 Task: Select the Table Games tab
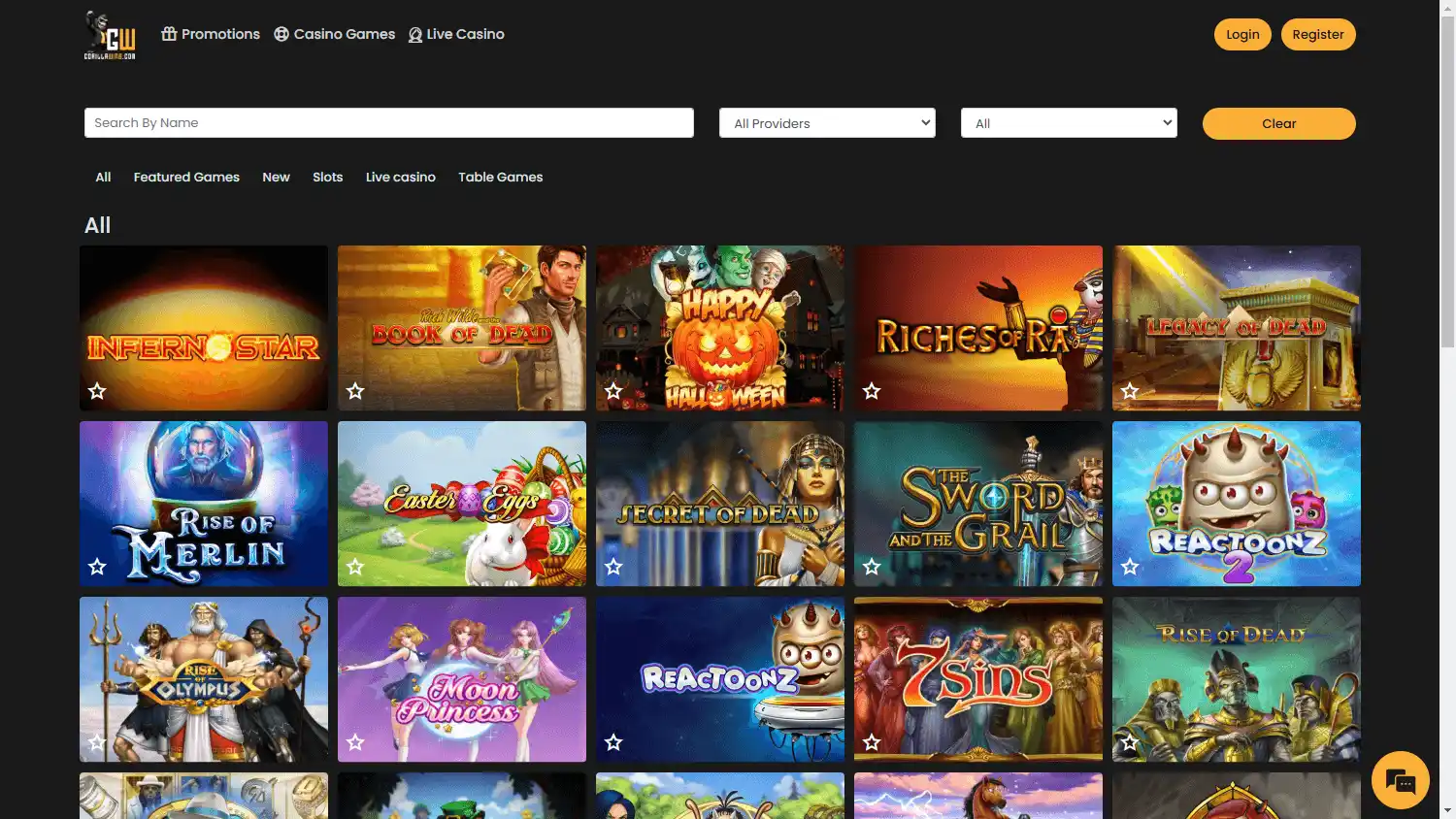click(x=501, y=177)
